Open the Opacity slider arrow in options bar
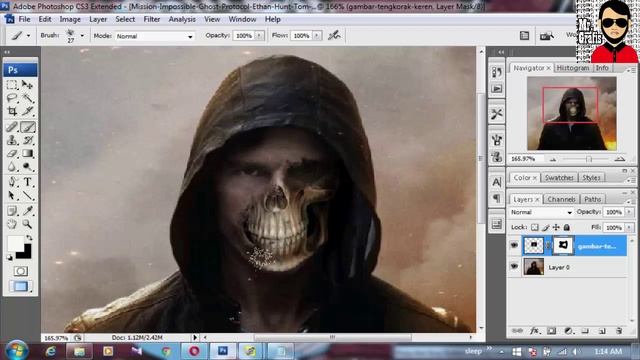 [259, 36]
